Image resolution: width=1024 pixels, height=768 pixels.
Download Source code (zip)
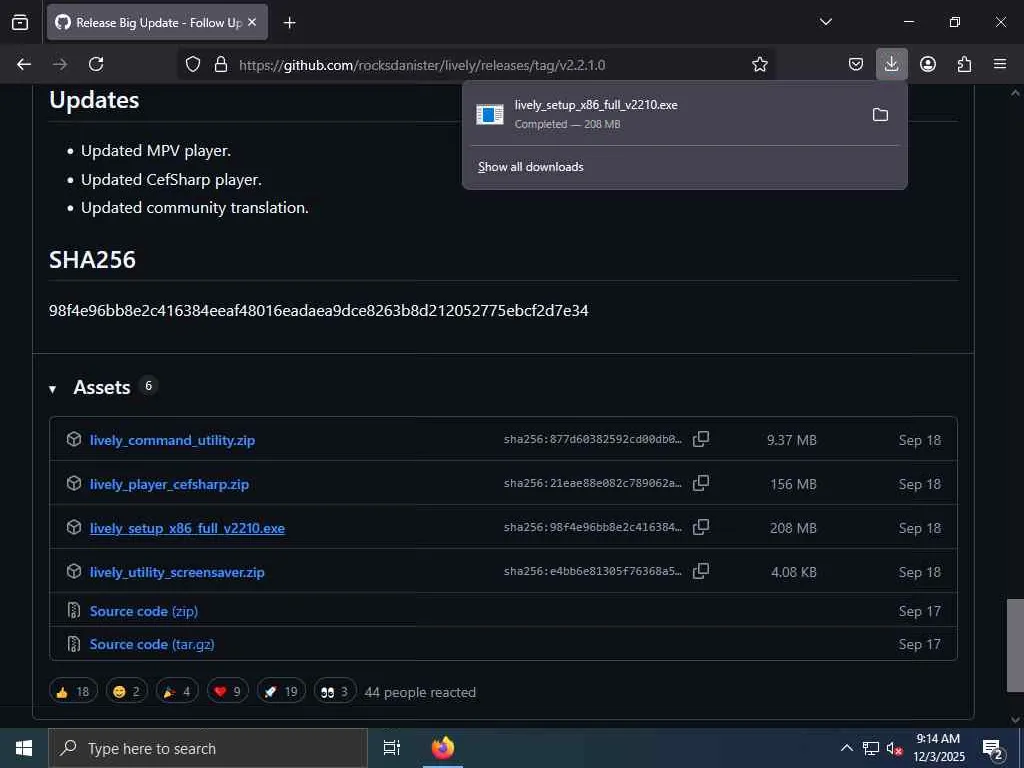[144, 611]
